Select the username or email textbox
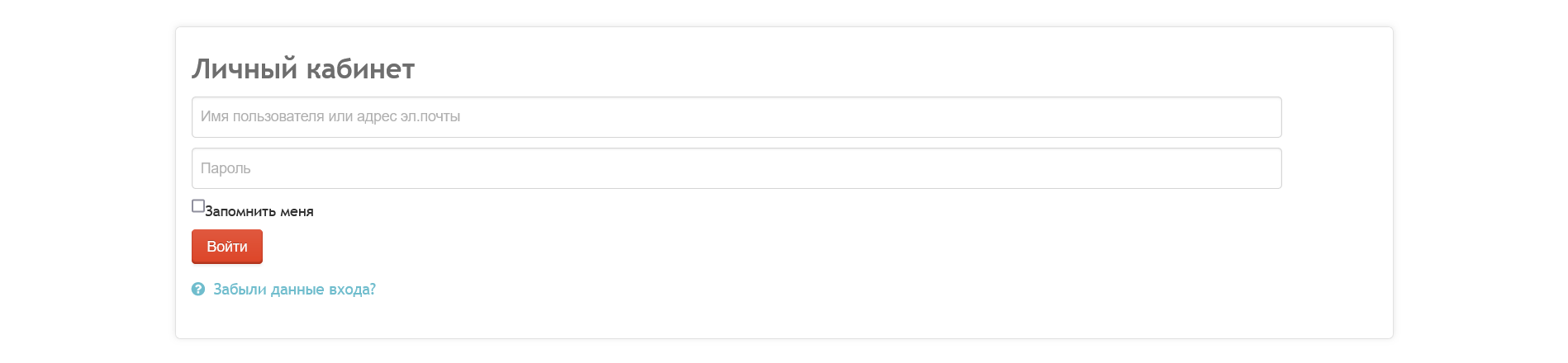Viewport: 1568px width, 363px height. point(737,117)
